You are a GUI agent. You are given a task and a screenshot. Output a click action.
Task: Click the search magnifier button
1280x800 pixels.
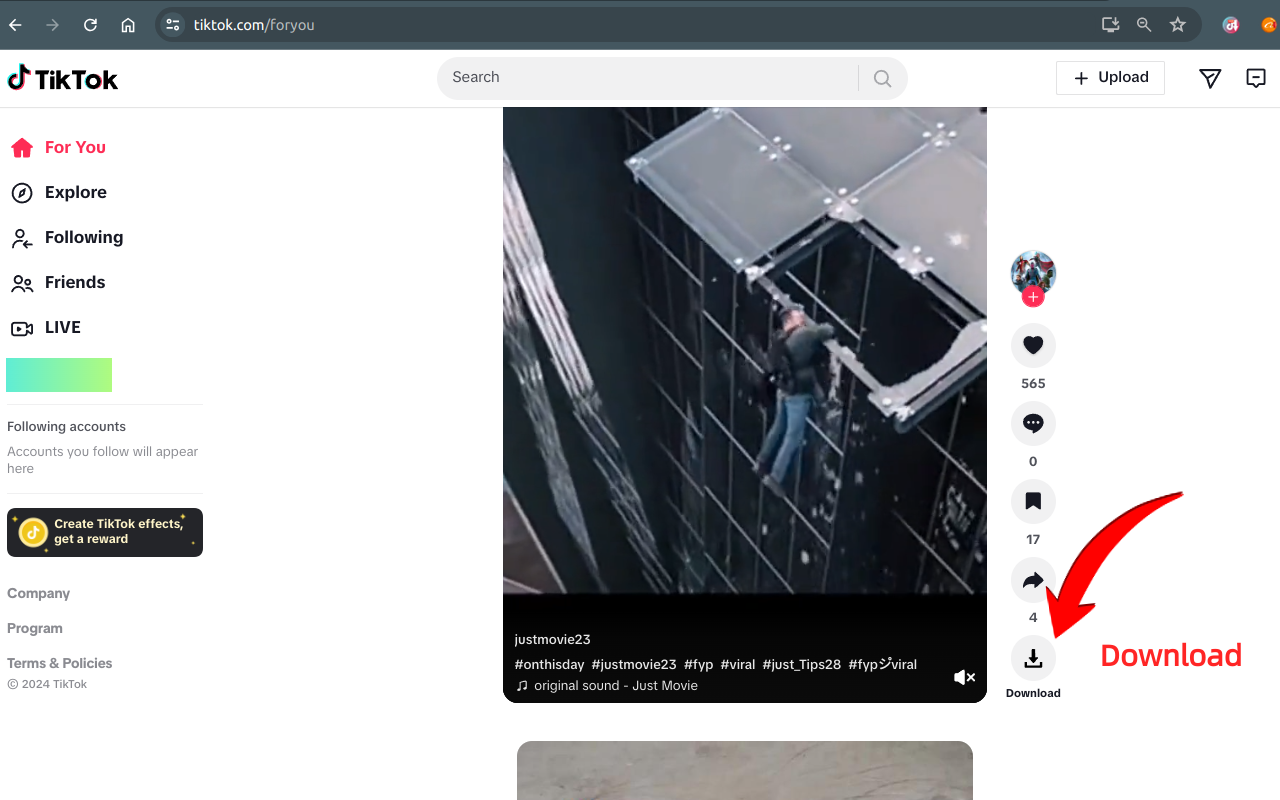[882, 78]
